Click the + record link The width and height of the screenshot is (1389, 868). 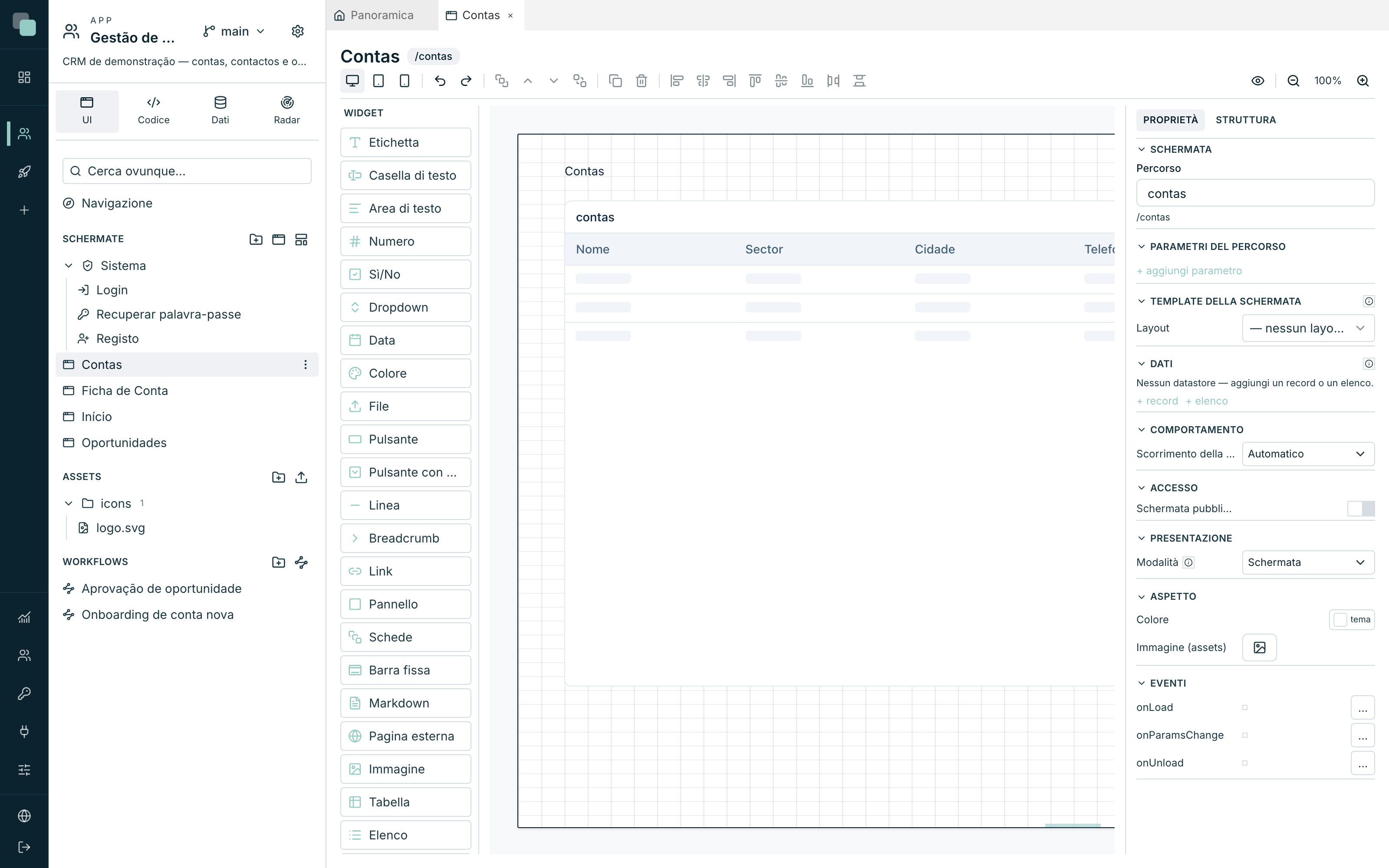click(x=1157, y=401)
